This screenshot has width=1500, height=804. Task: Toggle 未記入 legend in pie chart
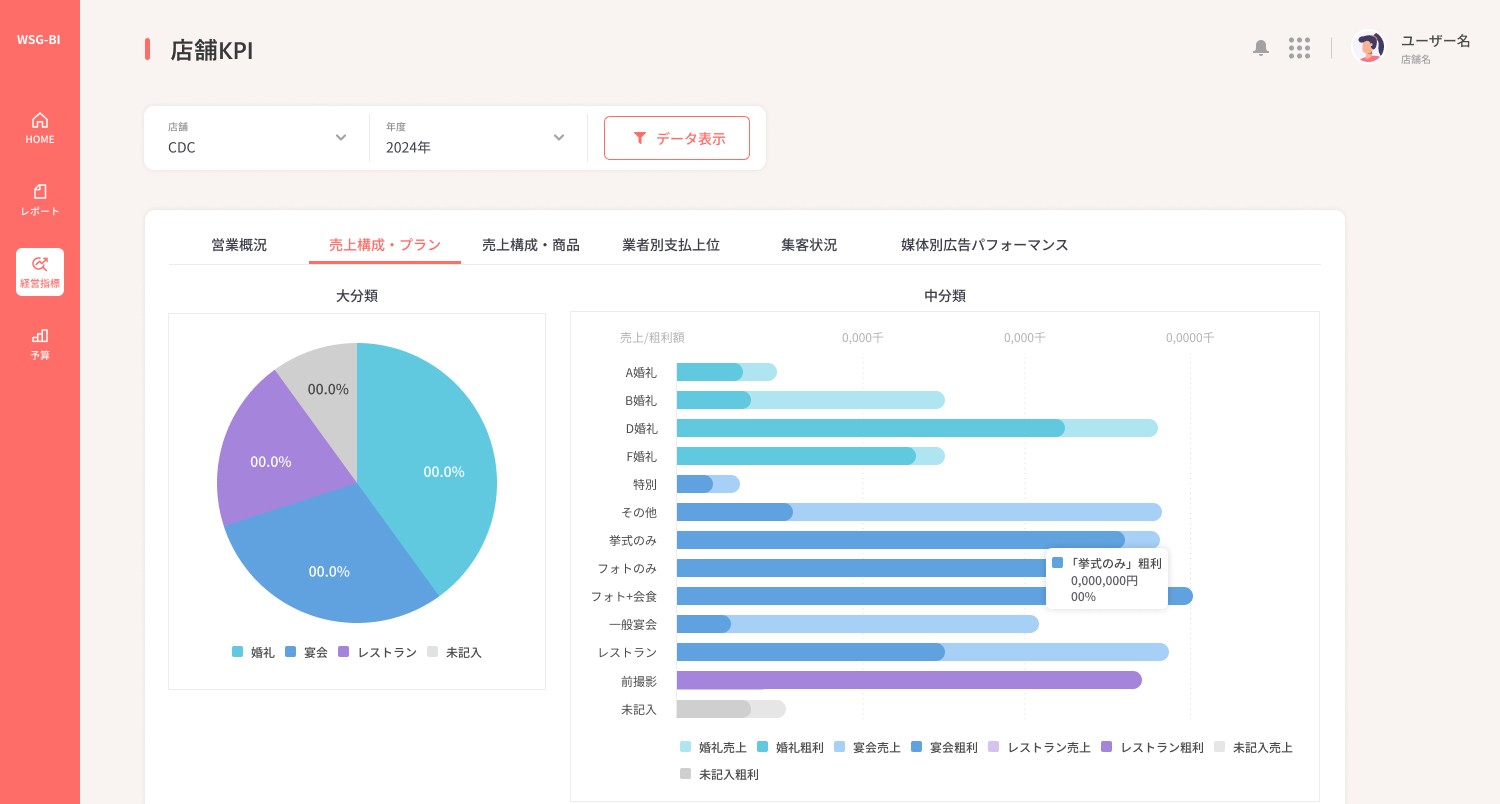point(454,652)
